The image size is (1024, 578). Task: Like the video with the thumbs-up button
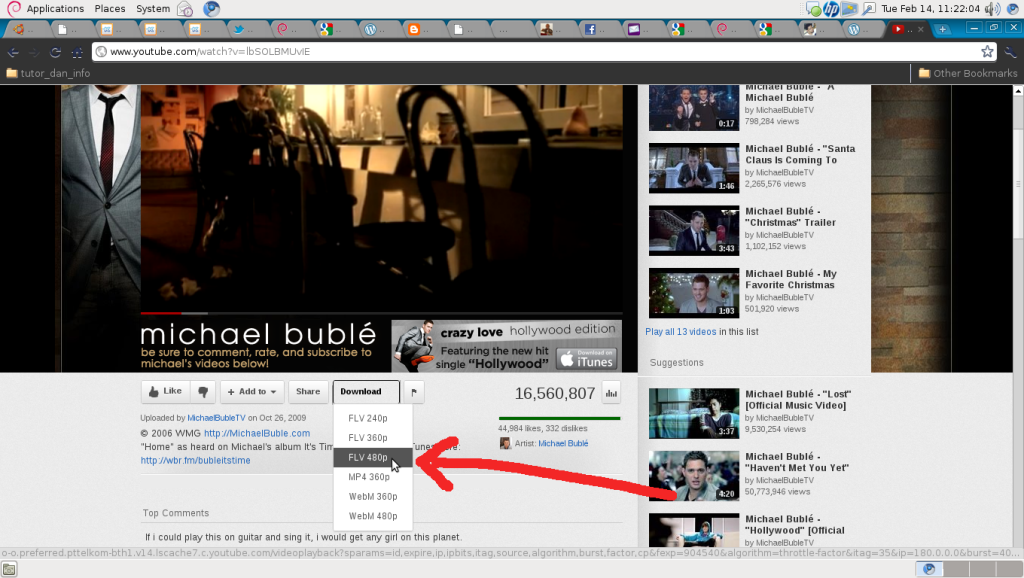(x=165, y=391)
